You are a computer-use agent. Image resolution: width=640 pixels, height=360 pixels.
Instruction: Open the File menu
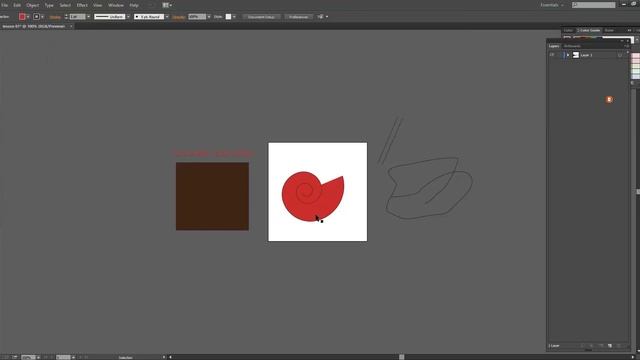pos(4,5)
